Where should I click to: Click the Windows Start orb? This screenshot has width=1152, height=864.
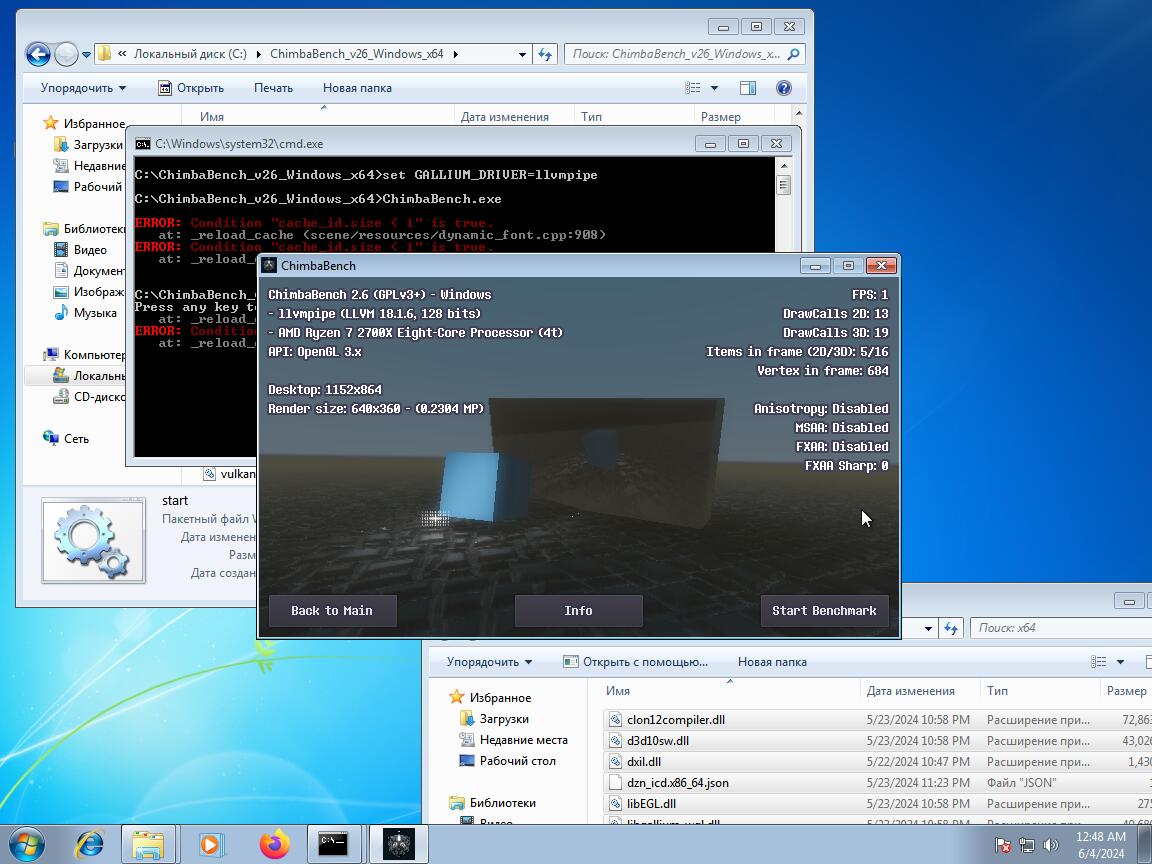click(27, 844)
